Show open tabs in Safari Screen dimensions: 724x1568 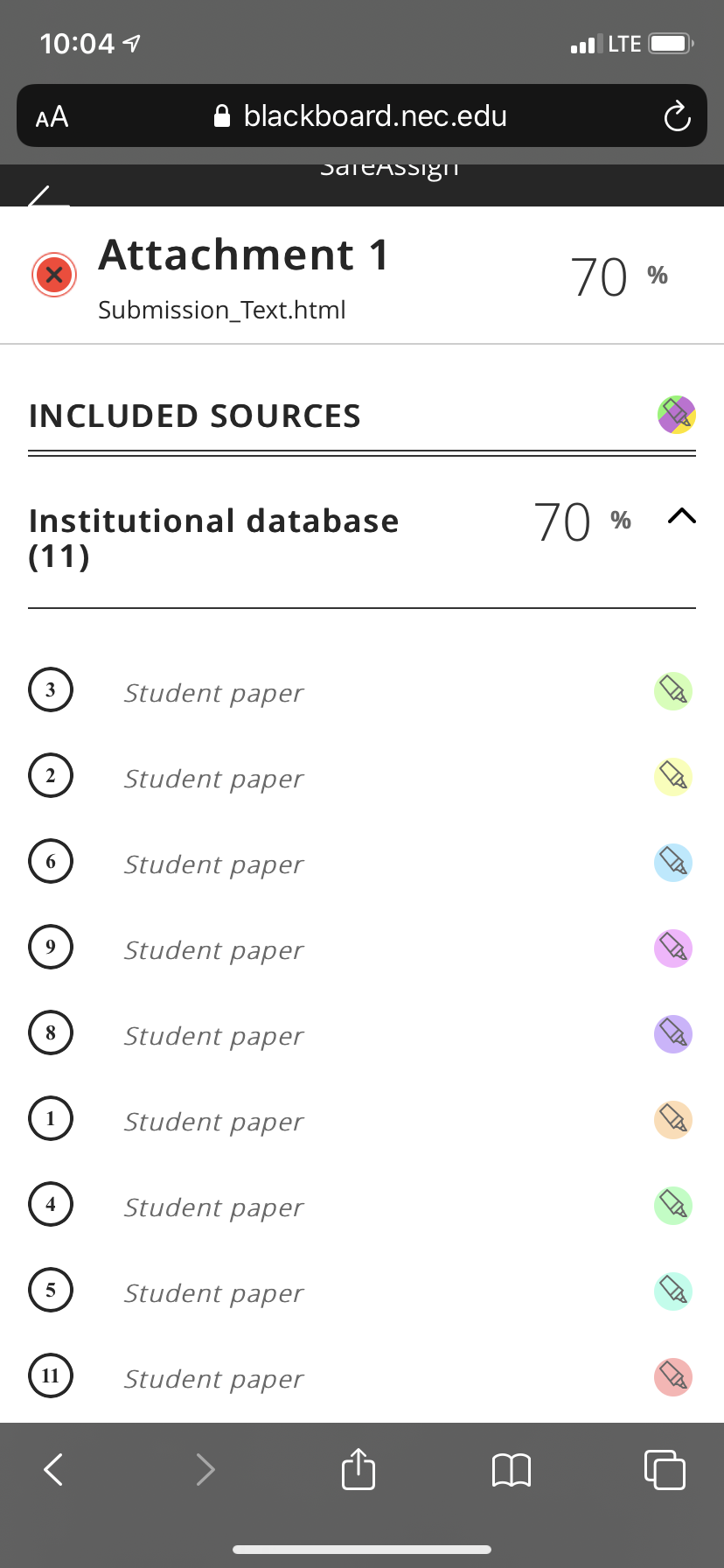click(665, 1469)
